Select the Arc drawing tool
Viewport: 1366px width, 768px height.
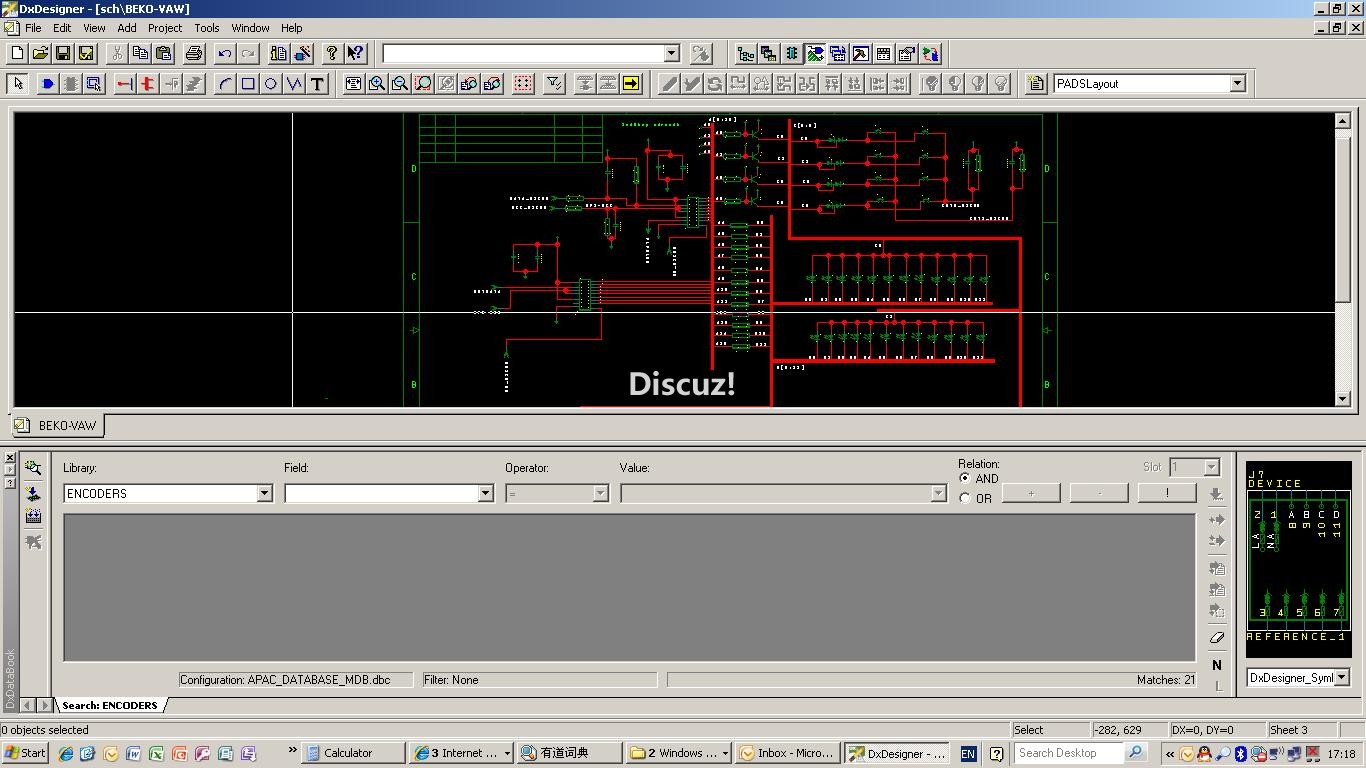click(x=225, y=84)
